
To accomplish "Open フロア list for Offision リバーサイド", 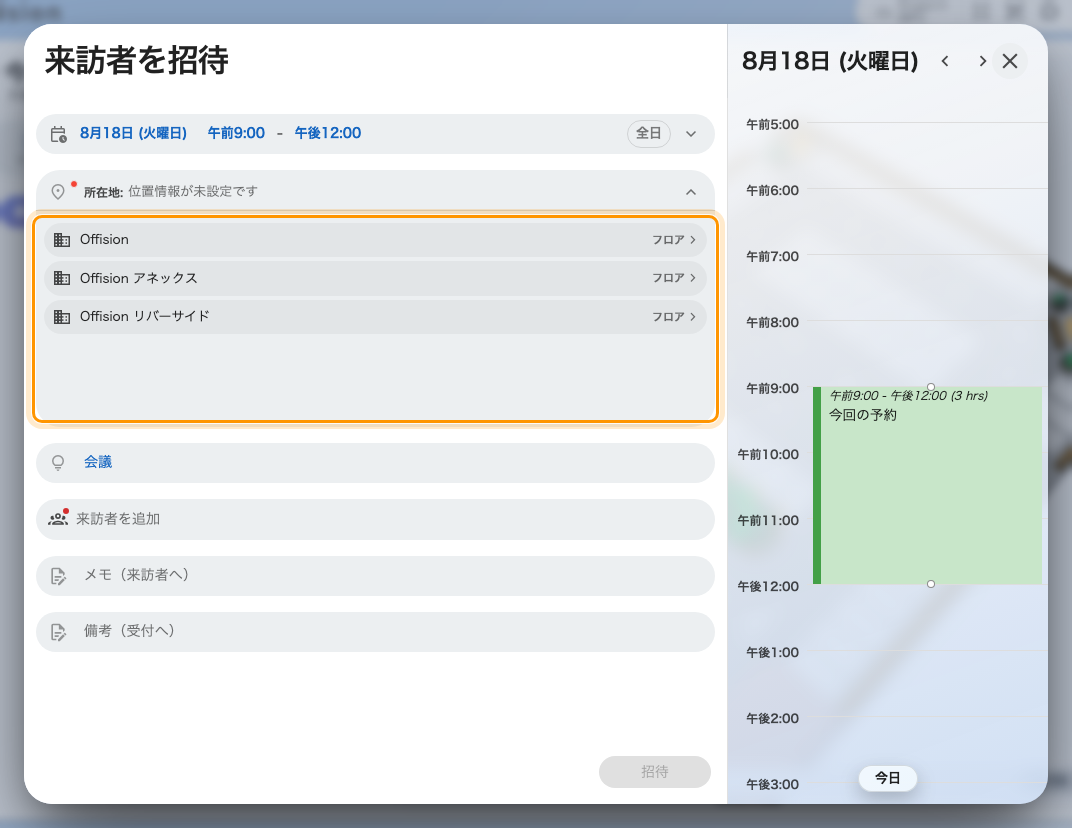I will [x=673, y=317].
